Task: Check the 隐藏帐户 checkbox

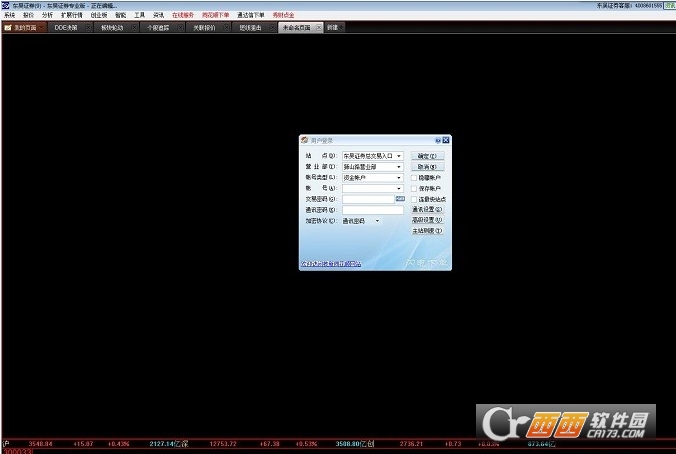Action: click(414, 178)
